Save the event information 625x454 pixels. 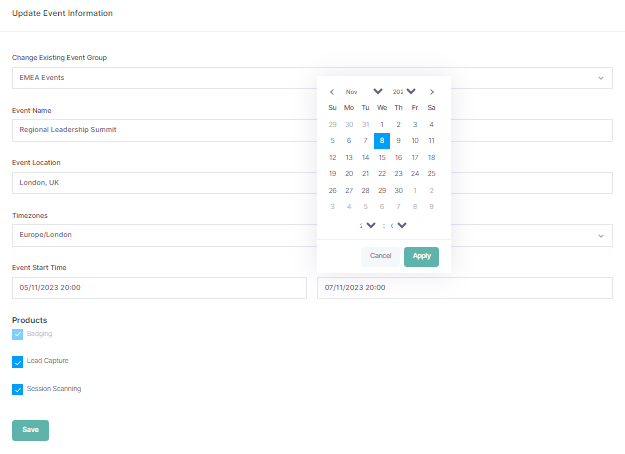30,430
